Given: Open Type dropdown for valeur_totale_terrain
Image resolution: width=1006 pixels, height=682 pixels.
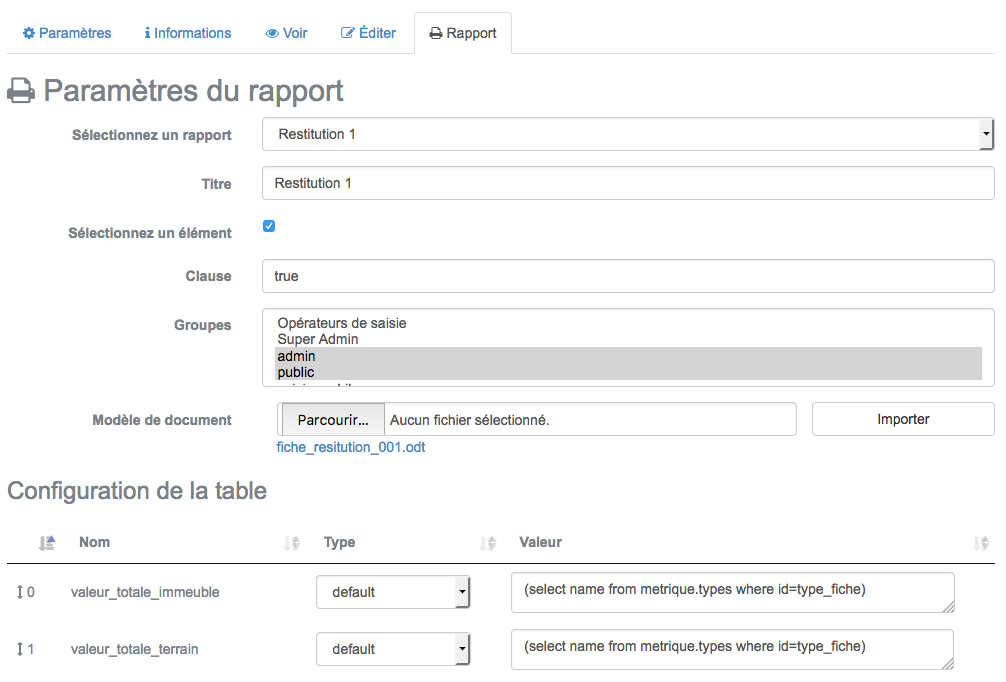Looking at the screenshot, I should [393, 649].
